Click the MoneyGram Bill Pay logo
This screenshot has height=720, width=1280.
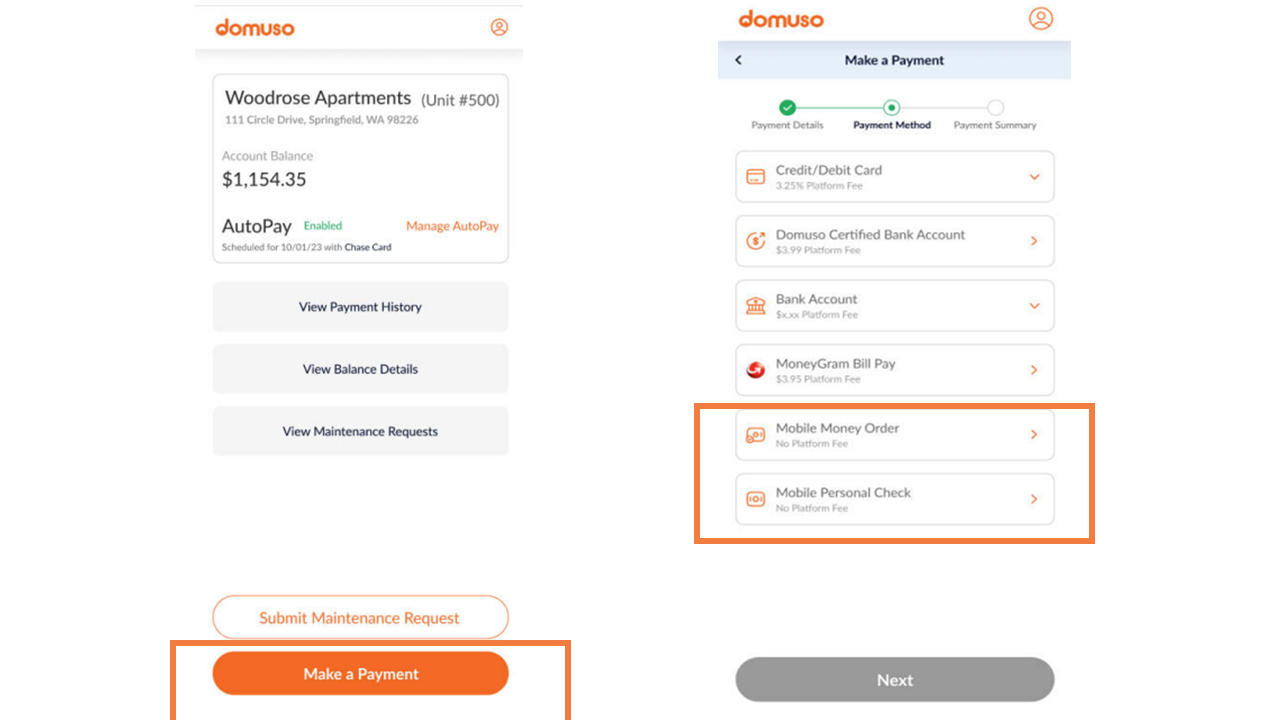click(x=755, y=369)
